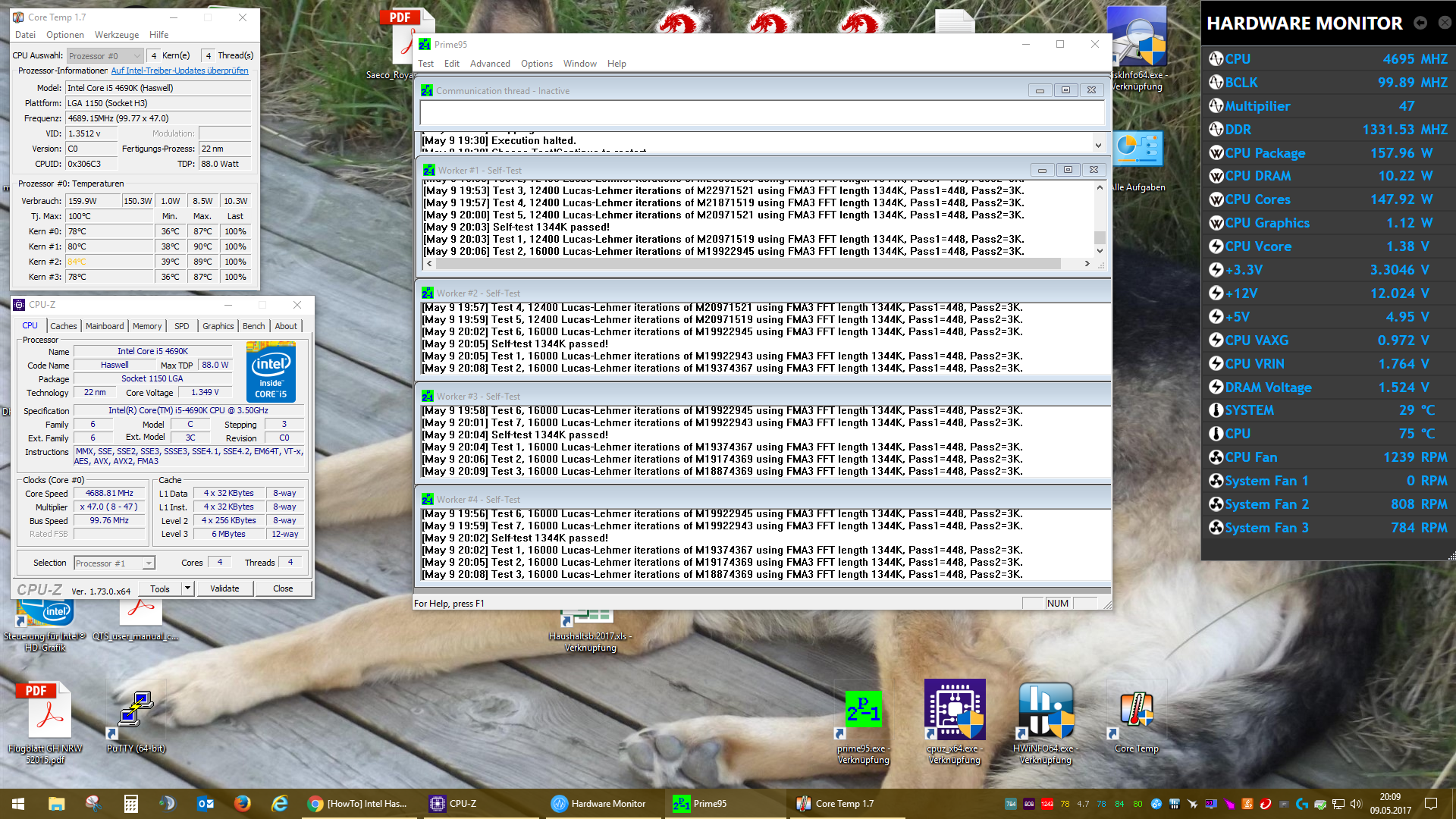Open the Advanced menu in Prime95
1456x819 pixels.
(490, 64)
